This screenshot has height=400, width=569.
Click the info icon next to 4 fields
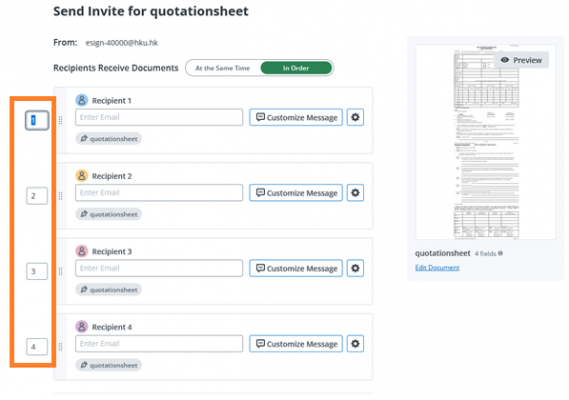click(x=500, y=253)
